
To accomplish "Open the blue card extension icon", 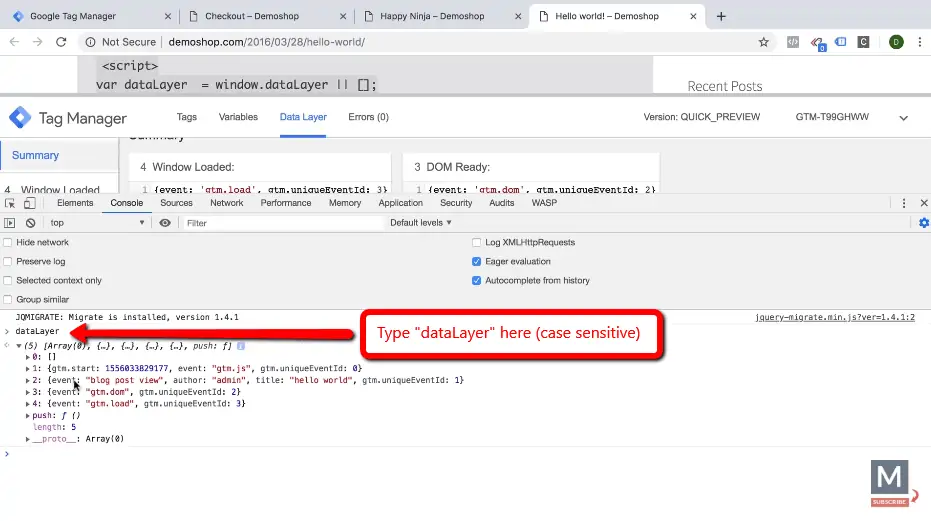I will pyautogui.click(x=840, y=42).
